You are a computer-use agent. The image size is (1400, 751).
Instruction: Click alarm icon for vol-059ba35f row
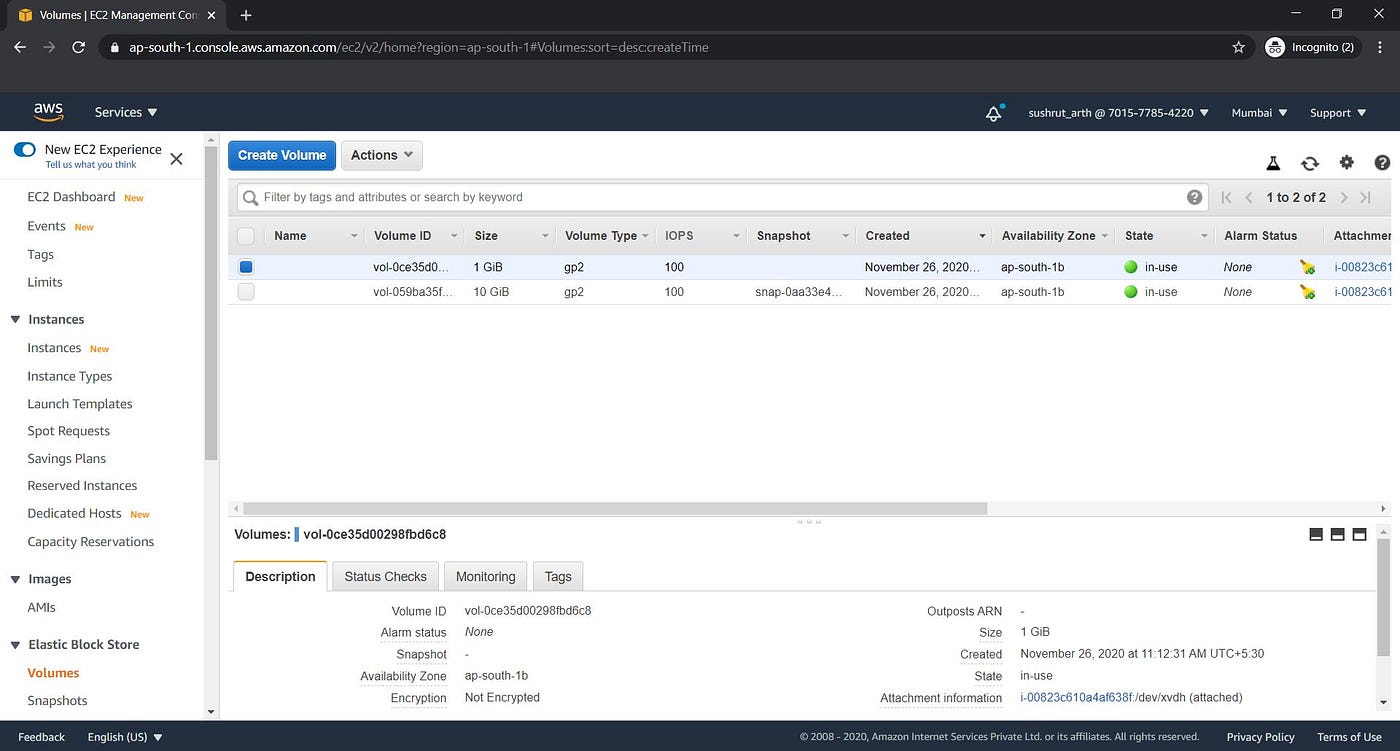pos(1307,292)
